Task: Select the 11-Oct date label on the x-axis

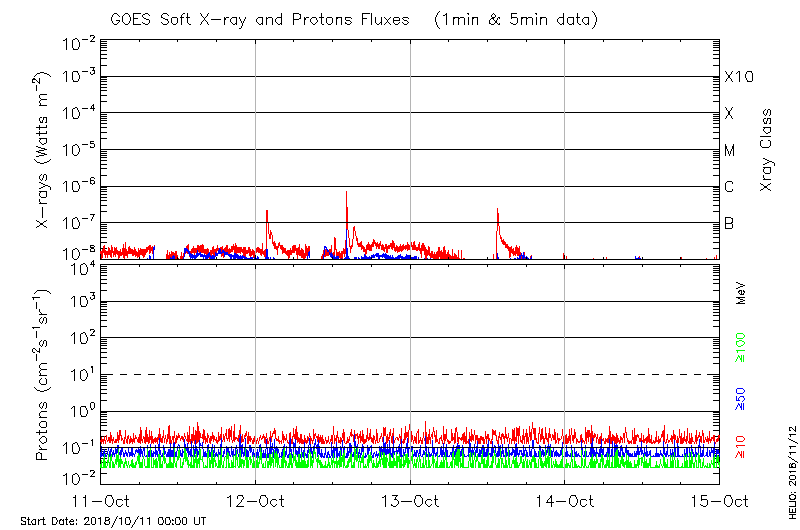Action: [101, 502]
